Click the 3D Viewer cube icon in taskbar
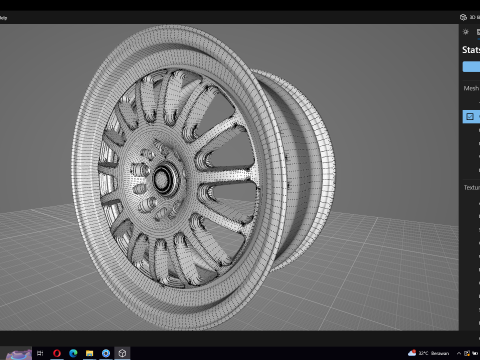Viewport: 480px width, 360px height. 122,353
